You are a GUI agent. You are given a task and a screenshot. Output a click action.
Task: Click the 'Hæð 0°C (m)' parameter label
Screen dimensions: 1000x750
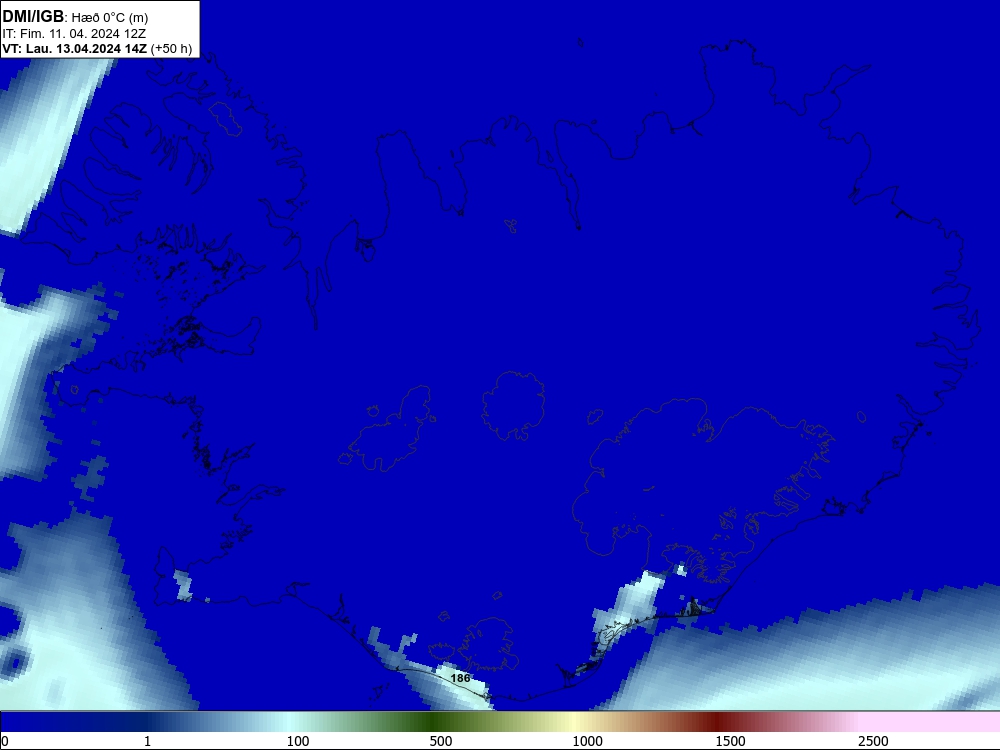click(x=110, y=18)
